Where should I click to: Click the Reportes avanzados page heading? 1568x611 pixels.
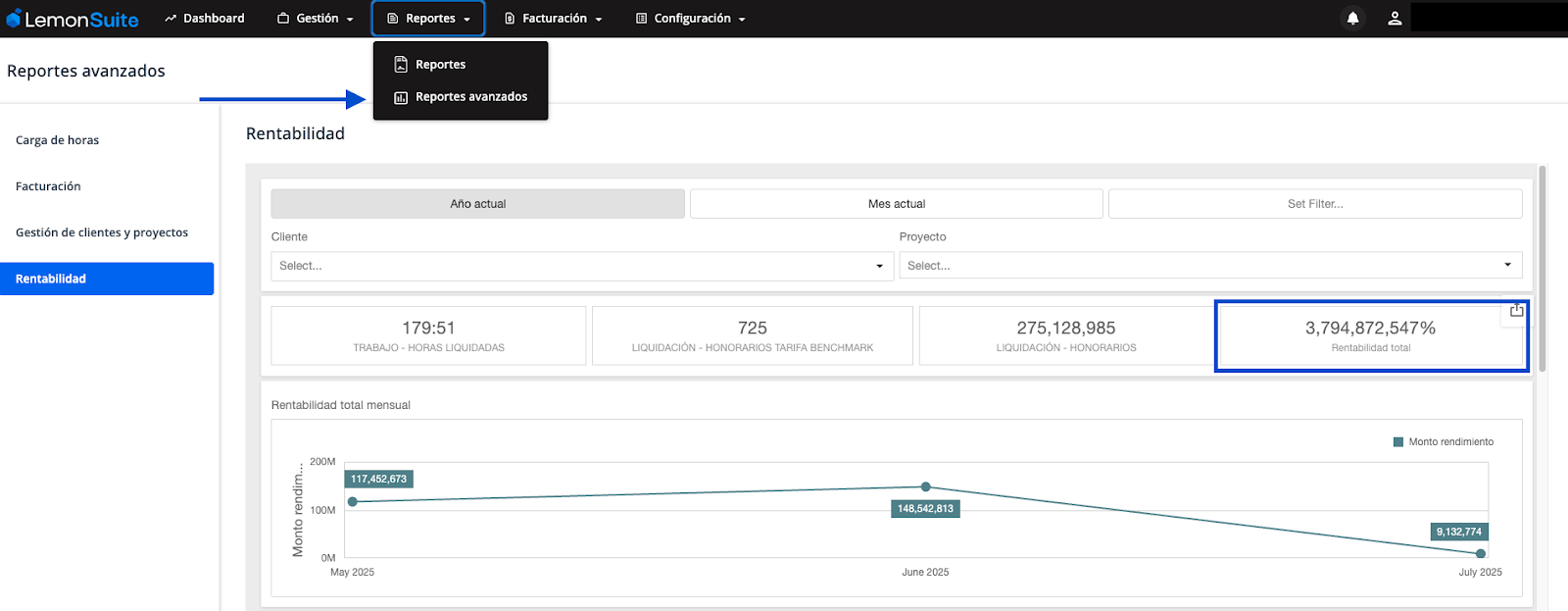pyautogui.click(x=86, y=71)
